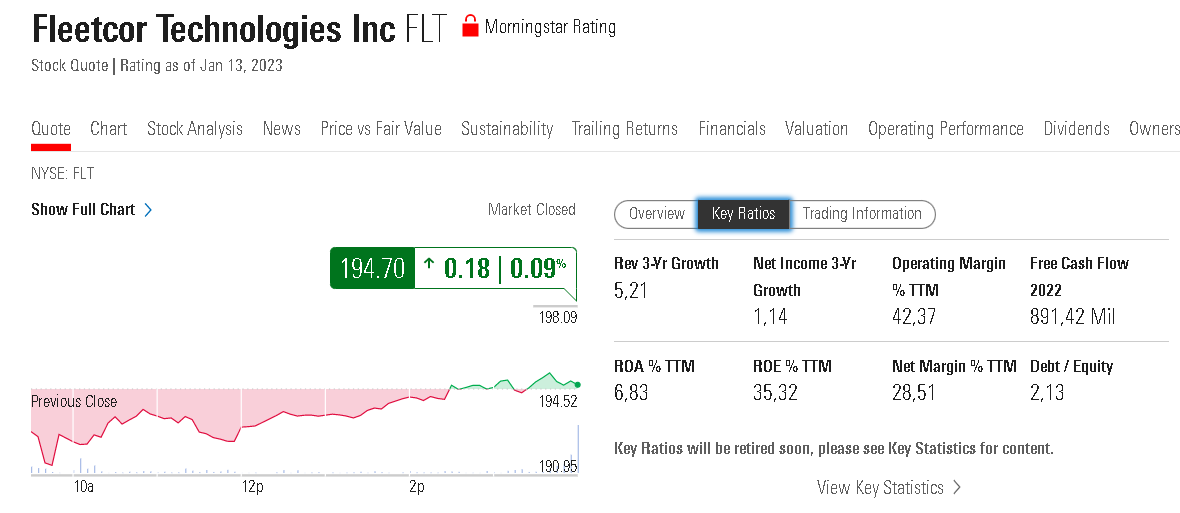Go to Operating Performance tab
Screen dimensions: 1180x513
(x=946, y=129)
